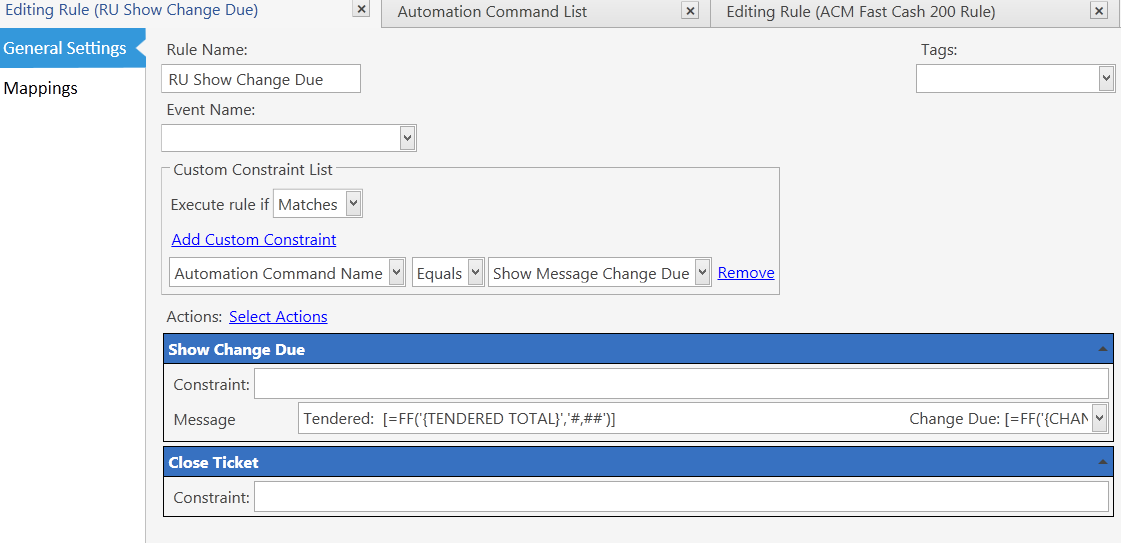Open Editing Rule ACM Fast Cash tab
This screenshot has width=1121, height=543.
860,12
